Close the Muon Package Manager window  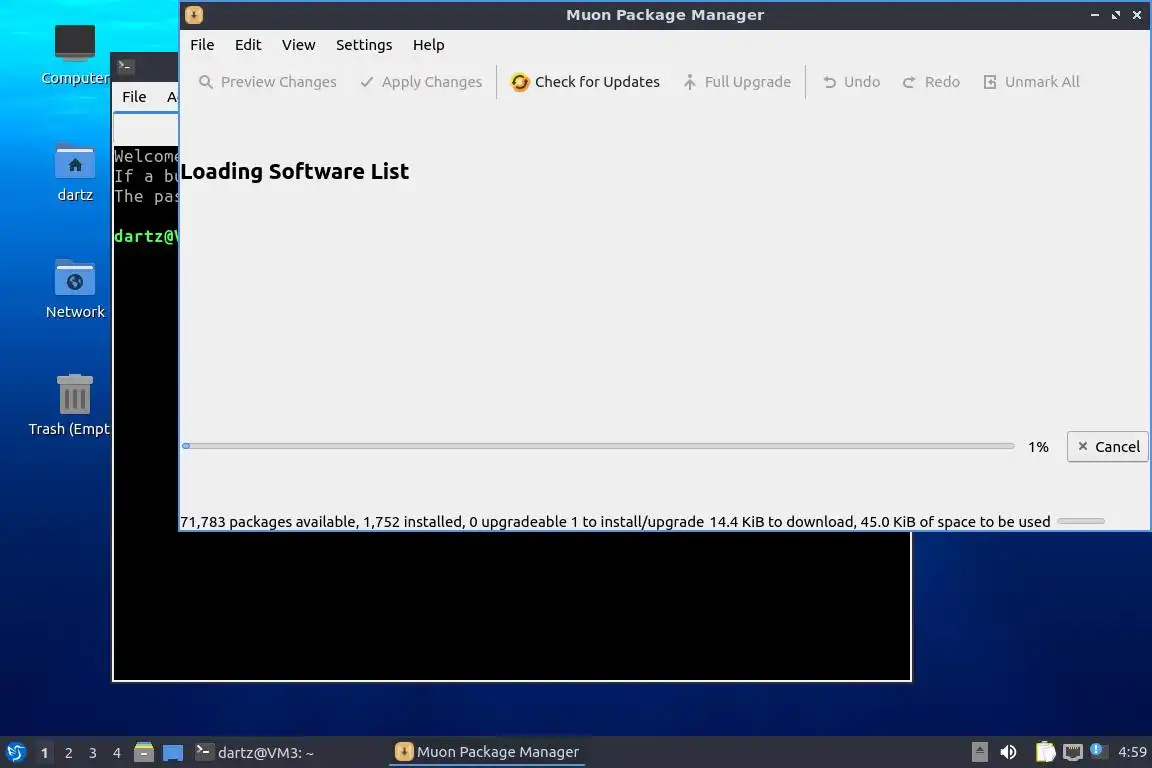[x=1137, y=15]
